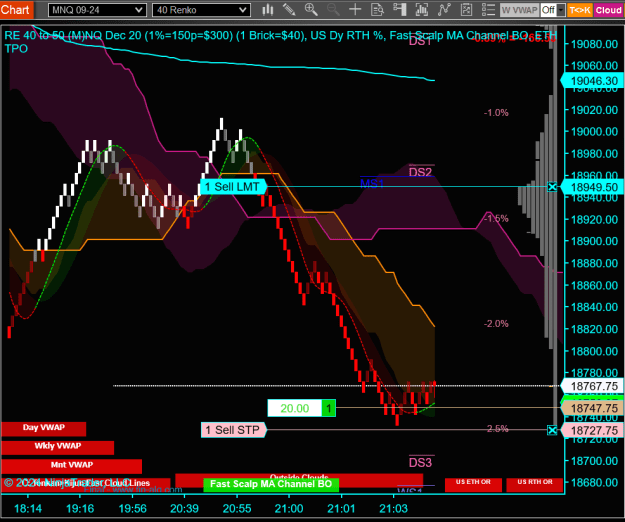
Task: Click the Fast Scalp MA Channel BO label
Action: click(271, 484)
